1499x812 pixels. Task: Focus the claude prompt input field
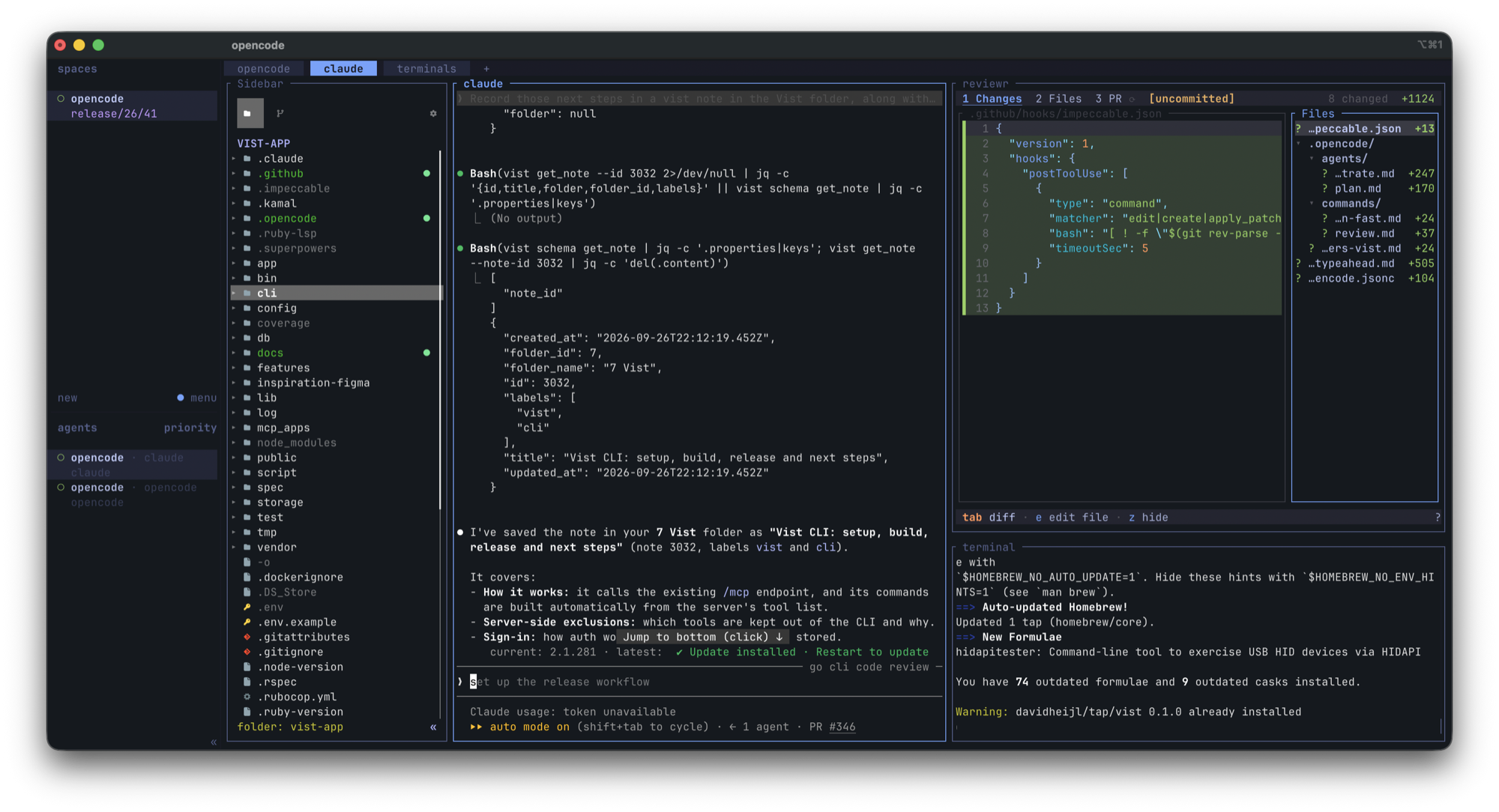point(699,682)
